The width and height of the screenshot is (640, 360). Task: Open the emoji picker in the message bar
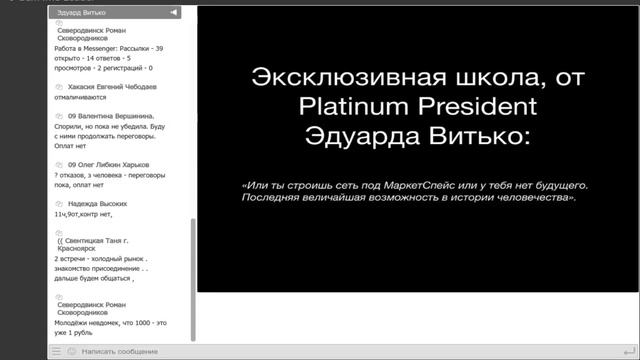[72, 351]
